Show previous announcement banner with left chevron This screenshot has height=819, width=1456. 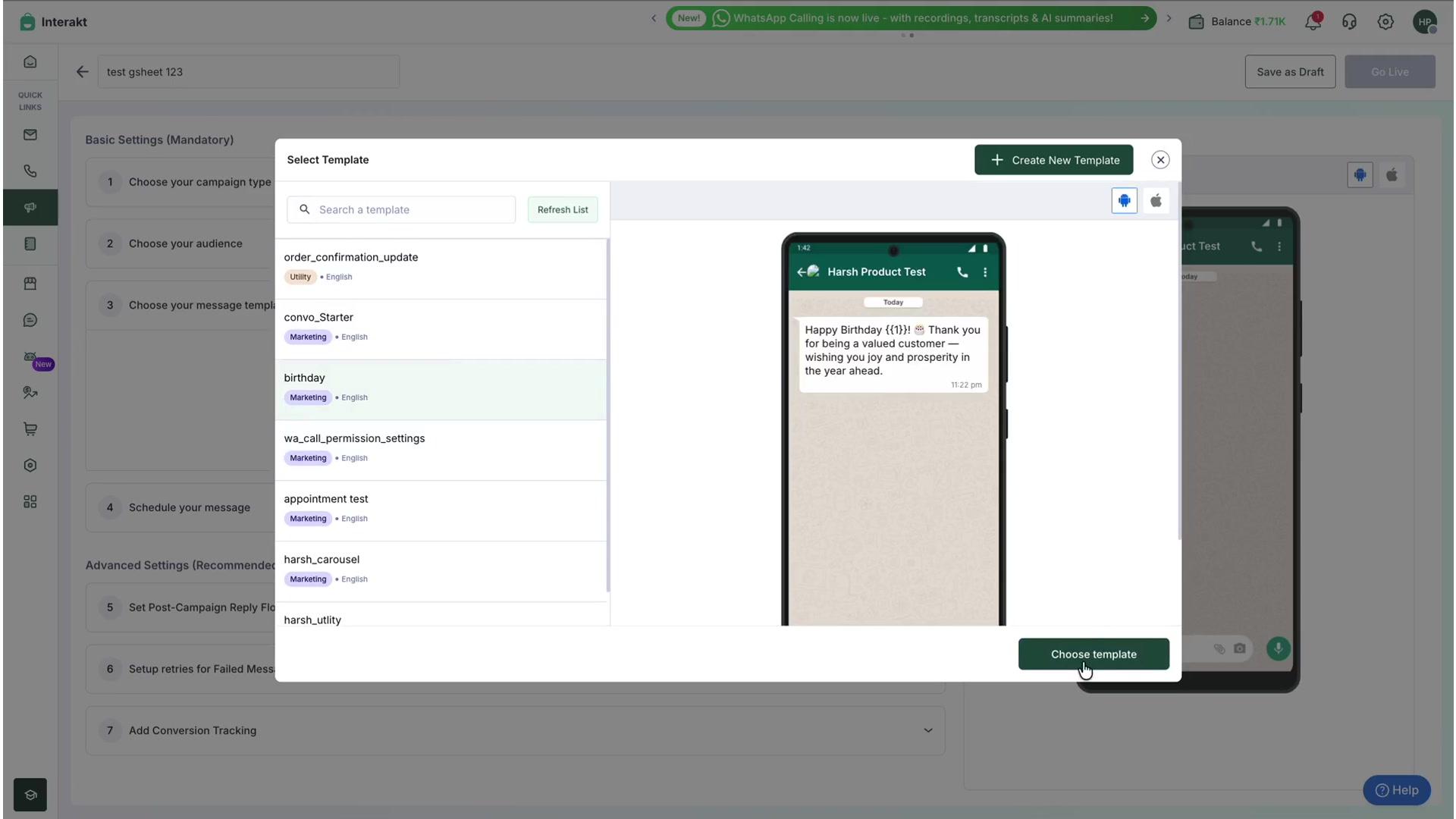[x=654, y=18]
